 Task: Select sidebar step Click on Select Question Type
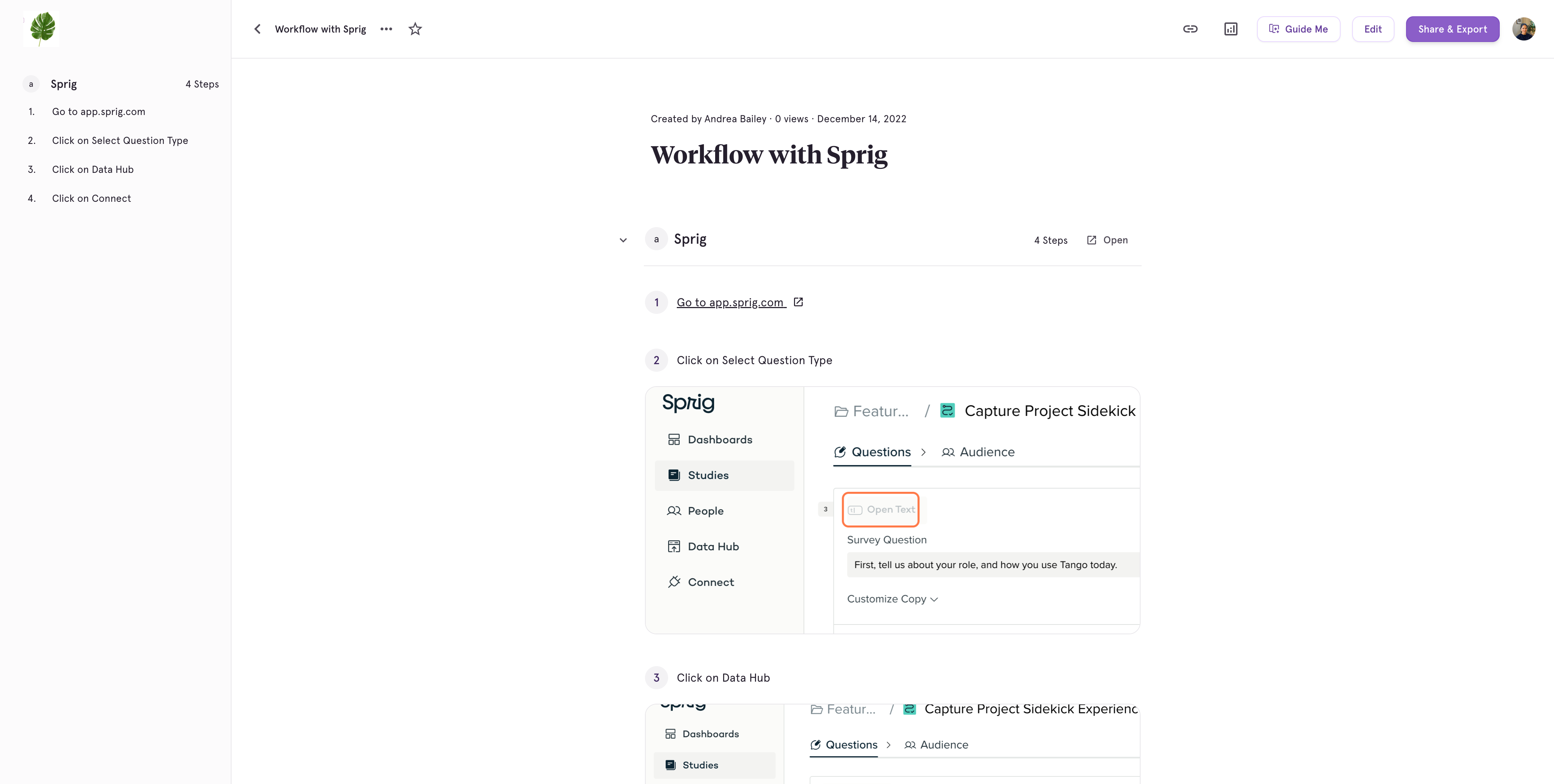tap(119, 141)
